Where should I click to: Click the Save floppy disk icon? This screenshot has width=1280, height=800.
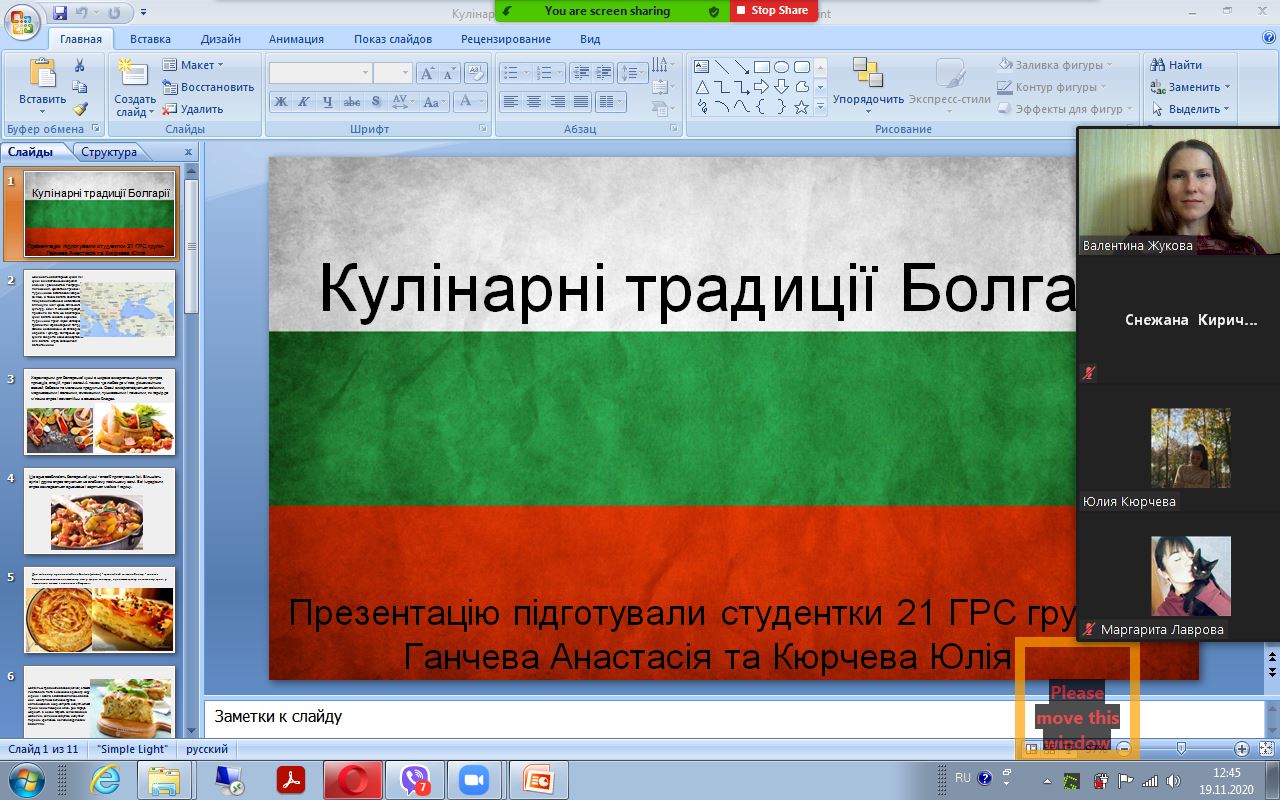click(x=60, y=13)
